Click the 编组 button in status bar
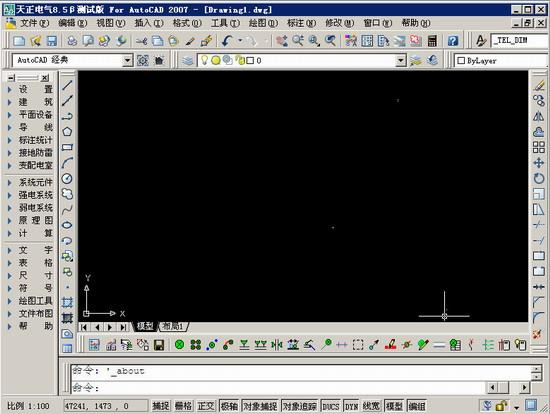 [417, 406]
